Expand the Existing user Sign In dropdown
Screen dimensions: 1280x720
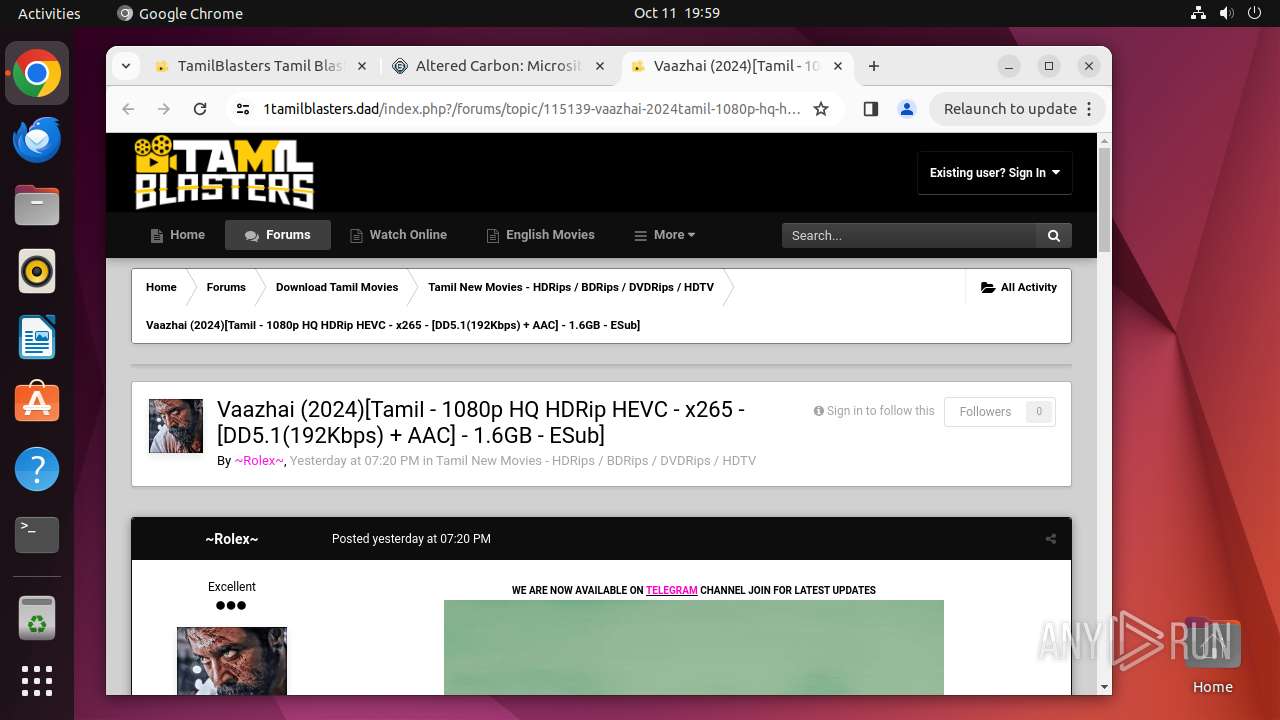click(x=995, y=173)
